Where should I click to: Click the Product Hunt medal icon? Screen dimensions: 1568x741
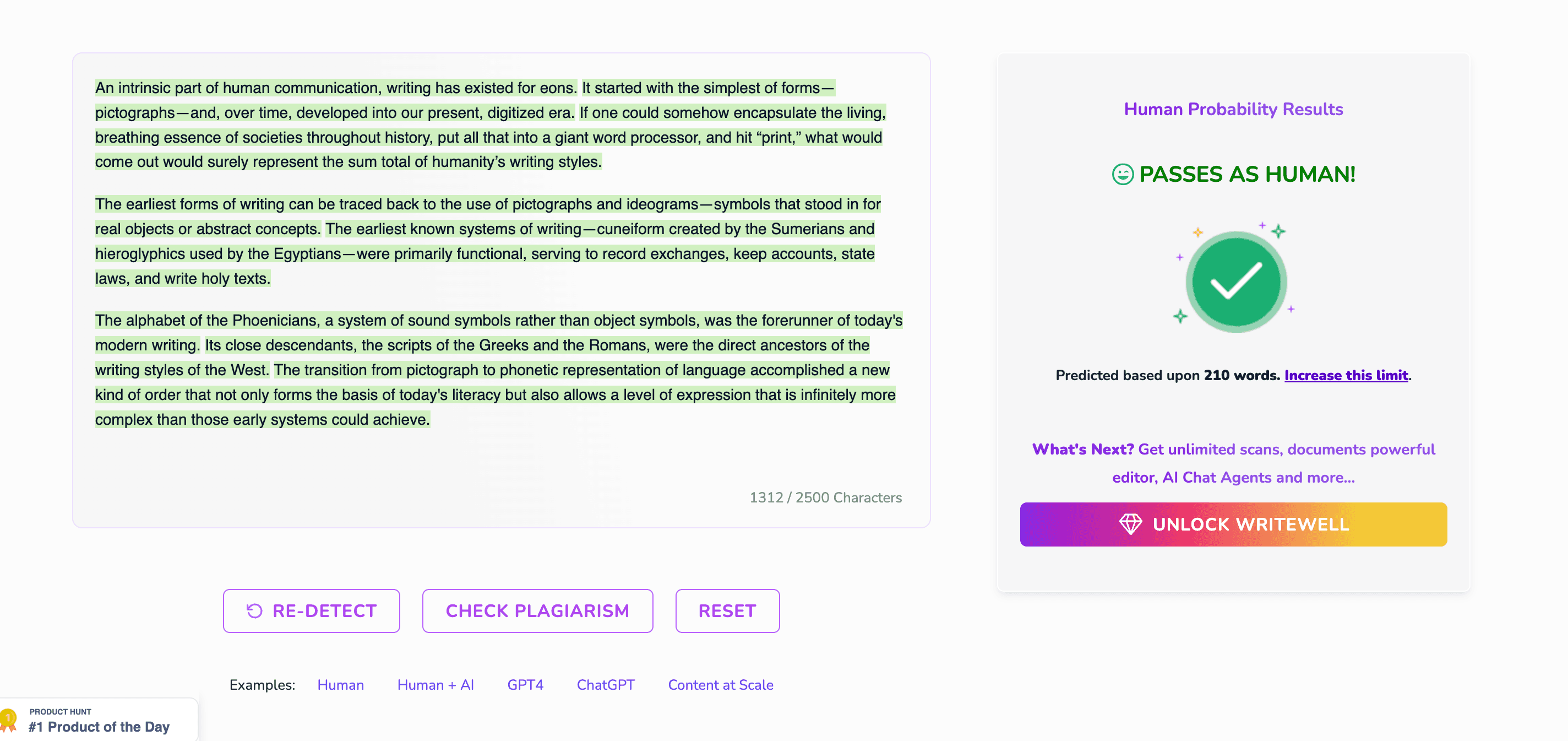[8, 719]
